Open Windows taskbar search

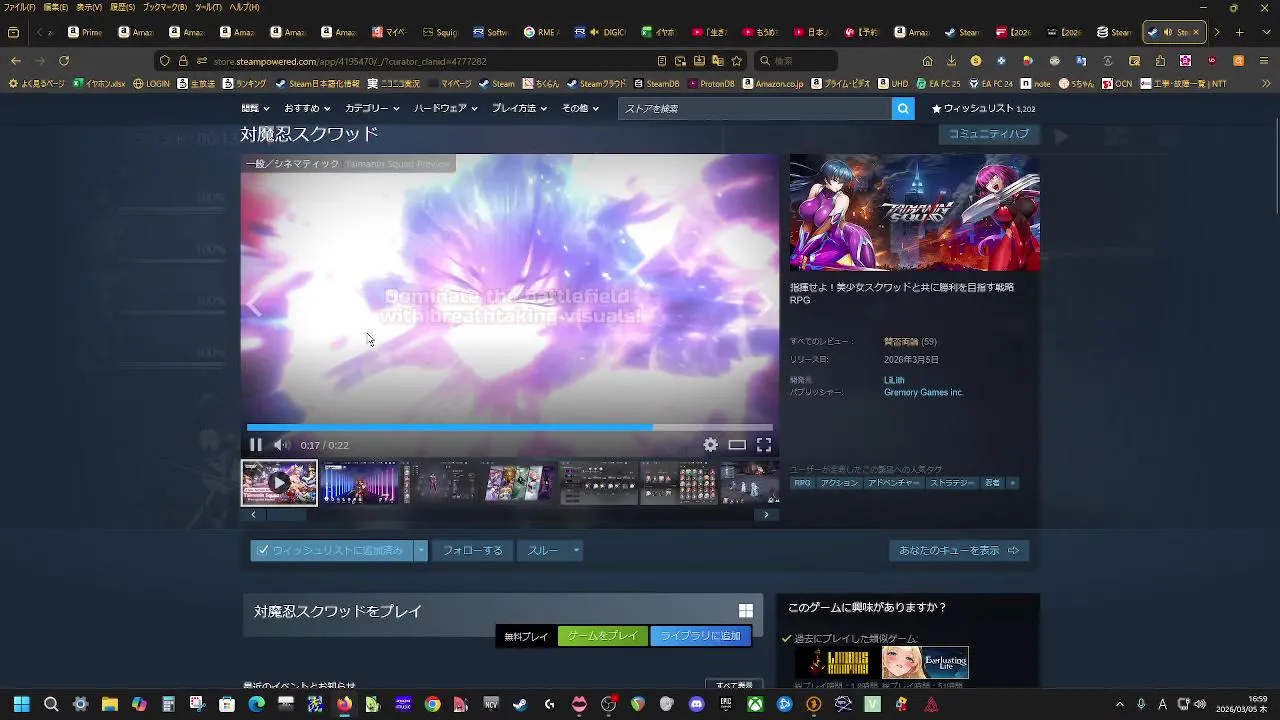(51, 704)
